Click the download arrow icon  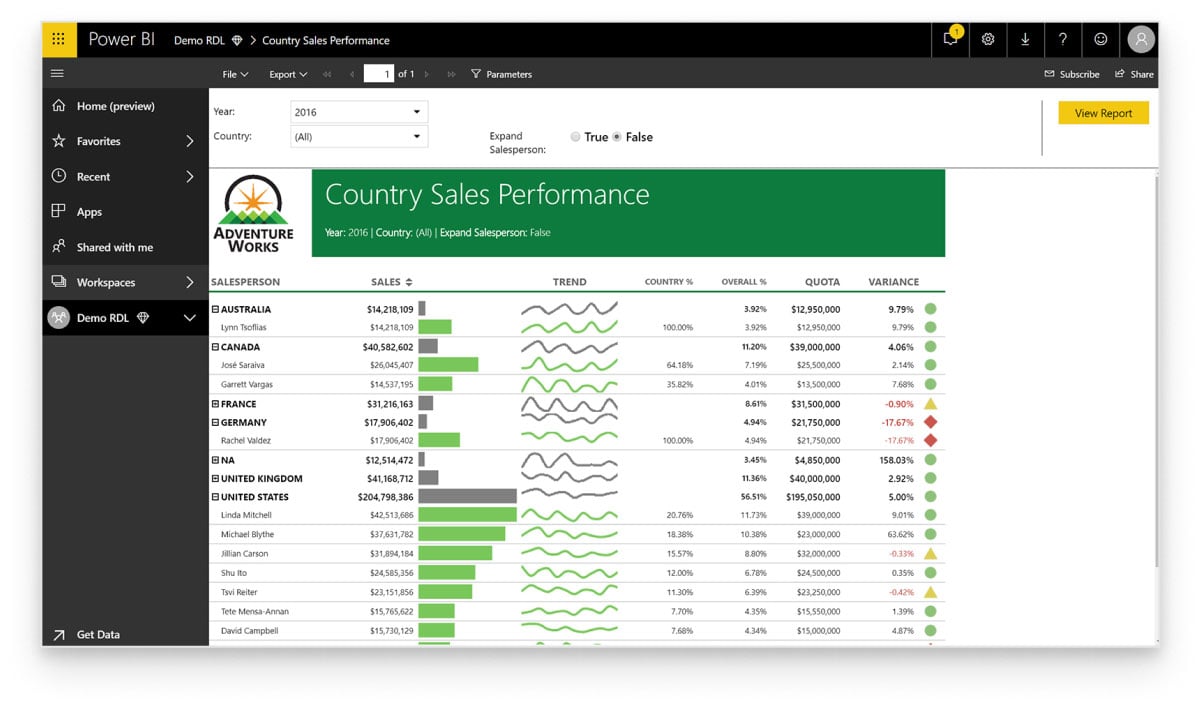pyautogui.click(x=1025, y=40)
